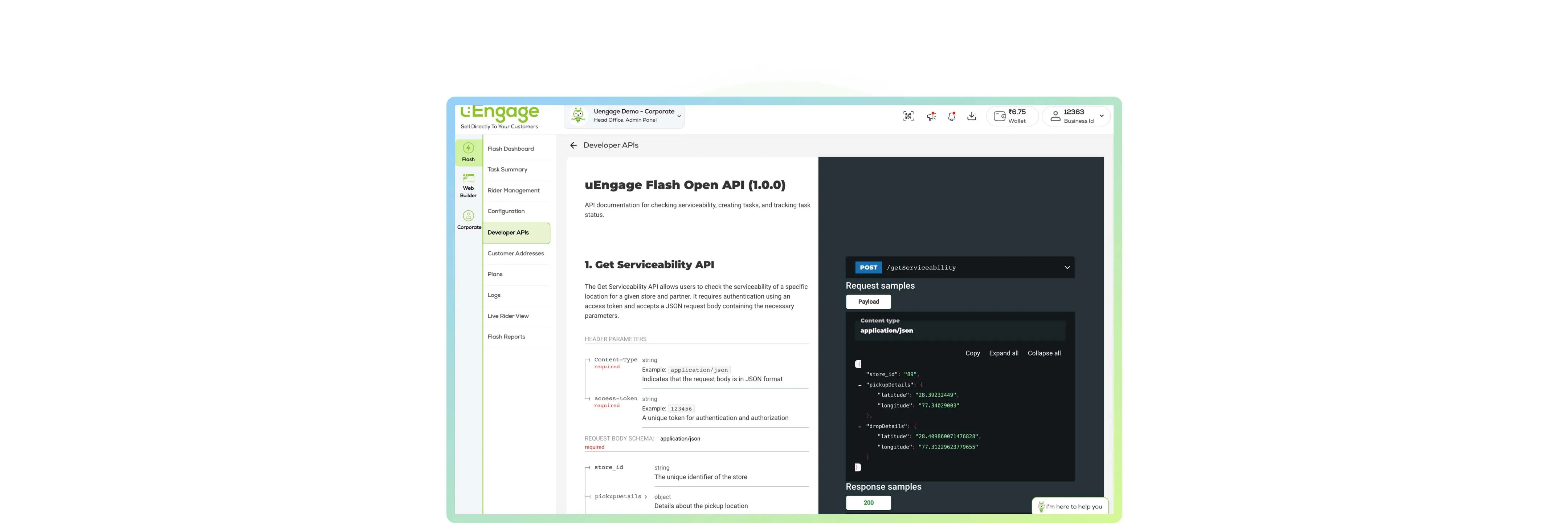Screen dimensions: 1568x523
Task: Click Expand all in JSON viewer
Action: pos(1003,354)
